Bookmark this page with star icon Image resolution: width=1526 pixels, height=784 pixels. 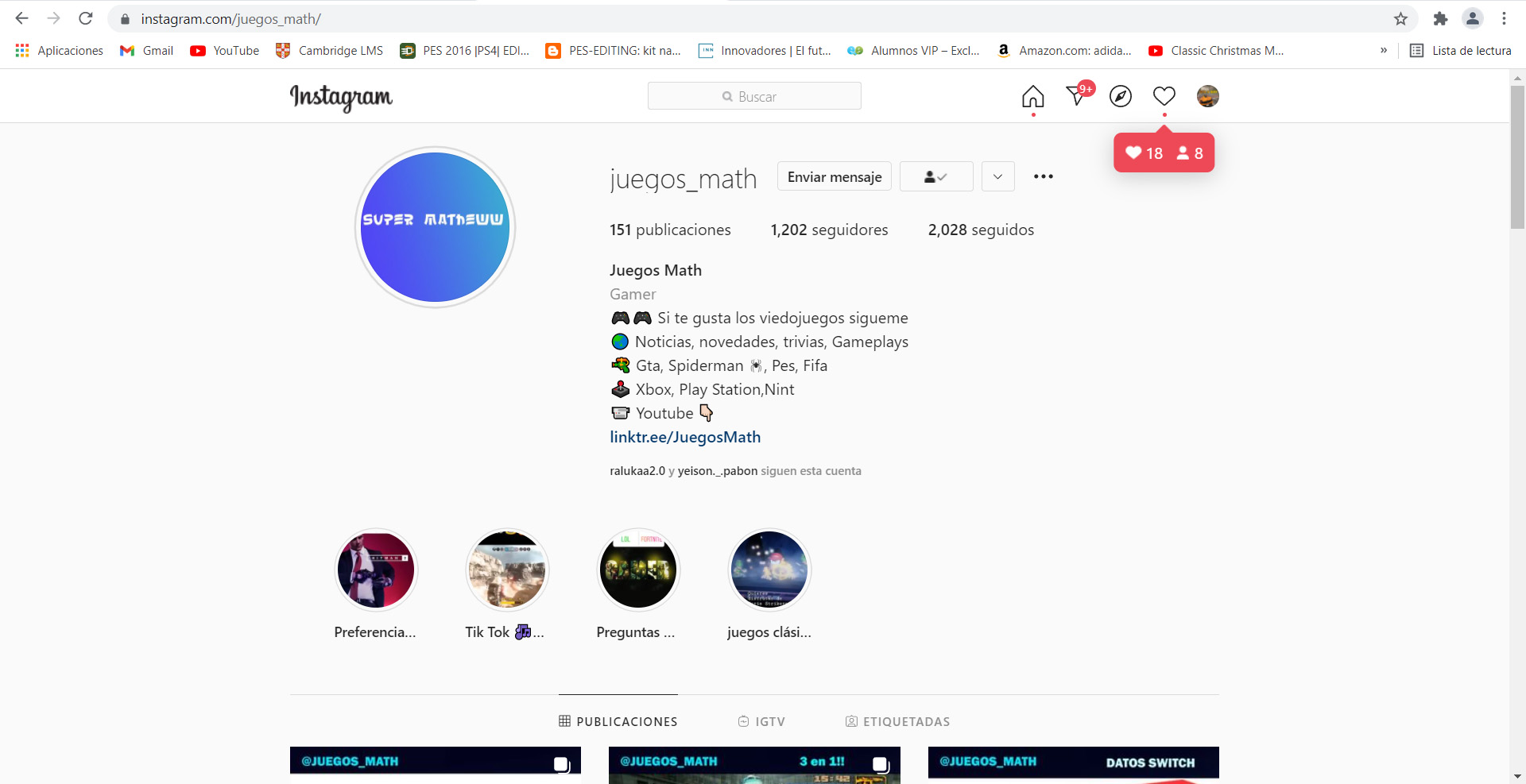tap(1400, 18)
